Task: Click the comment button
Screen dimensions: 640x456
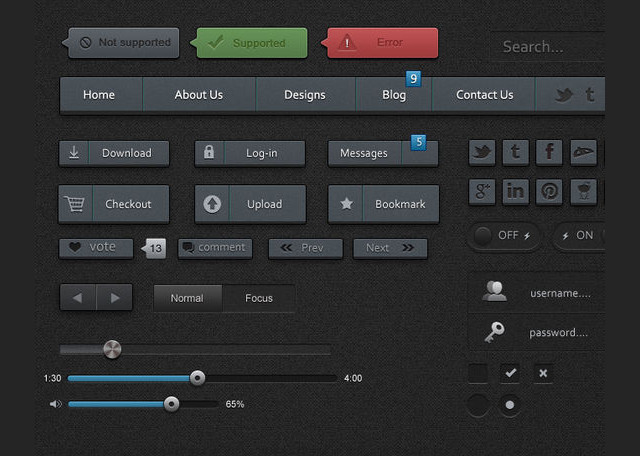Action: tap(215, 249)
